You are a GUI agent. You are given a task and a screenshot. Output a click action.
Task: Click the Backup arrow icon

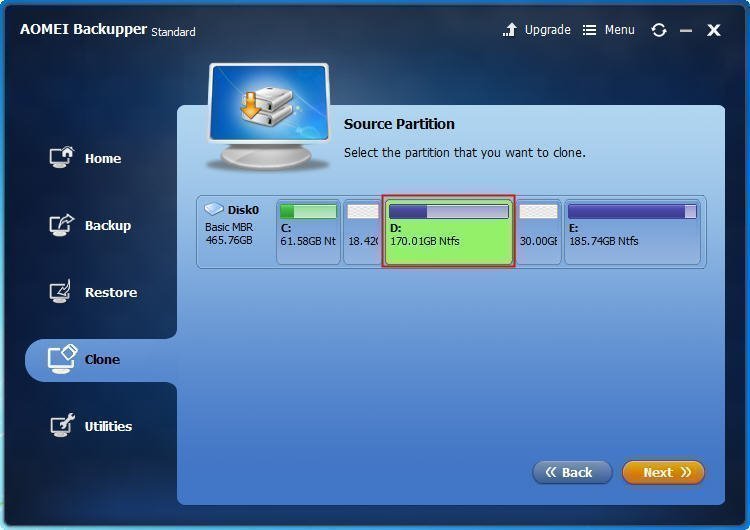(x=61, y=224)
